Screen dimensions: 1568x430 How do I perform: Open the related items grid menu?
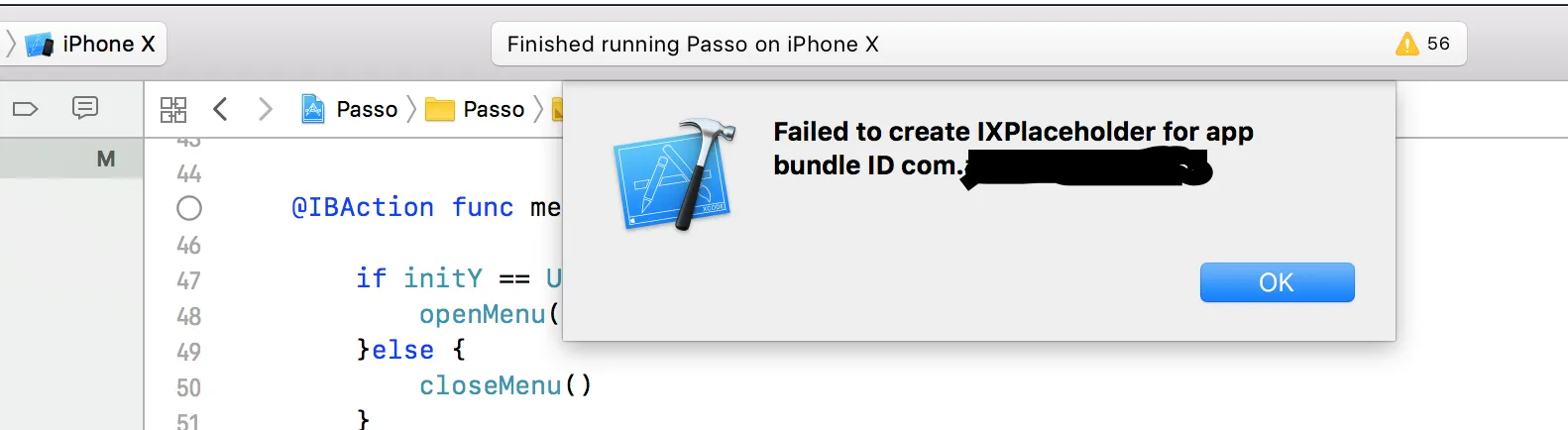[x=173, y=109]
